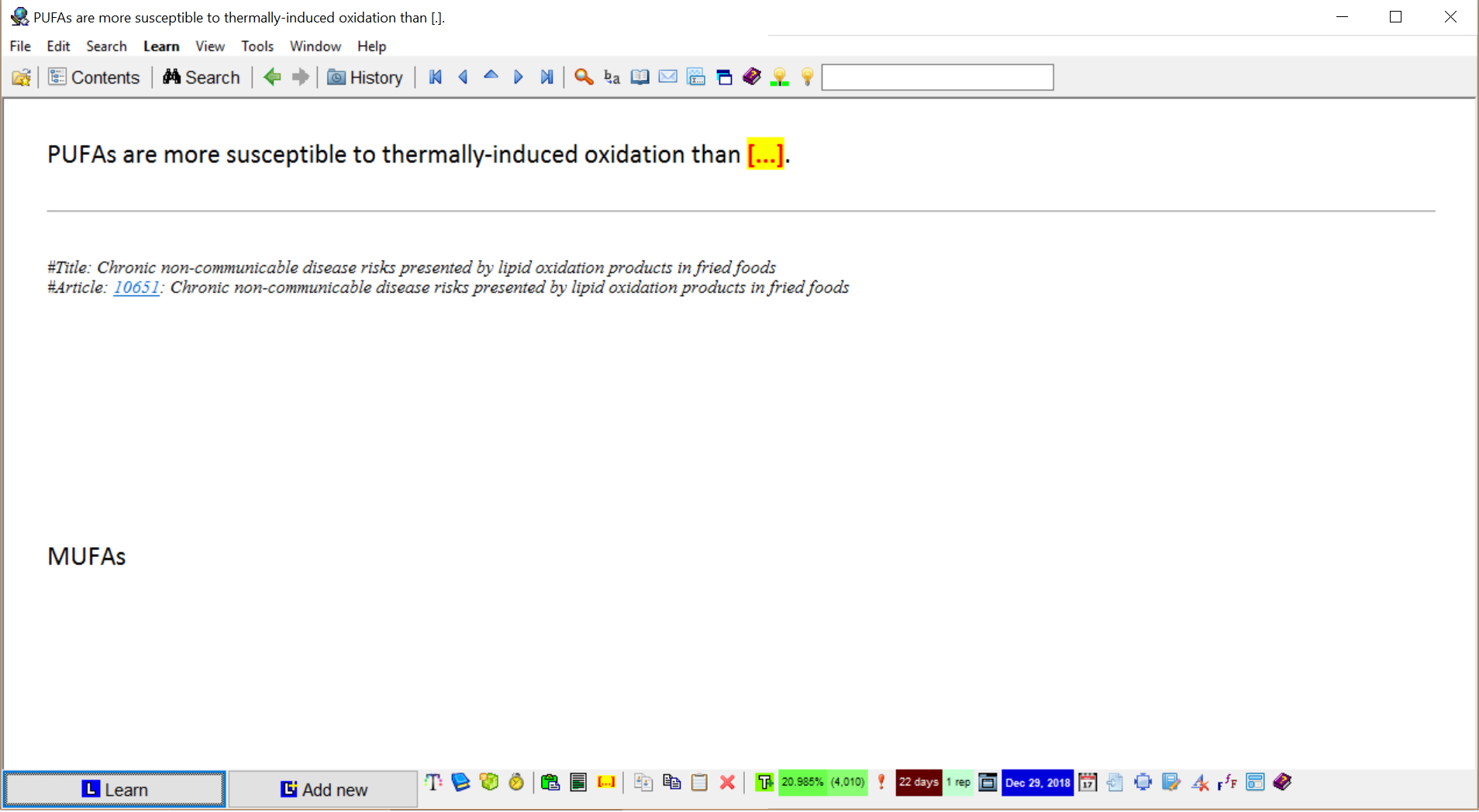Click the copy icon in bottom toolbar

click(671, 783)
